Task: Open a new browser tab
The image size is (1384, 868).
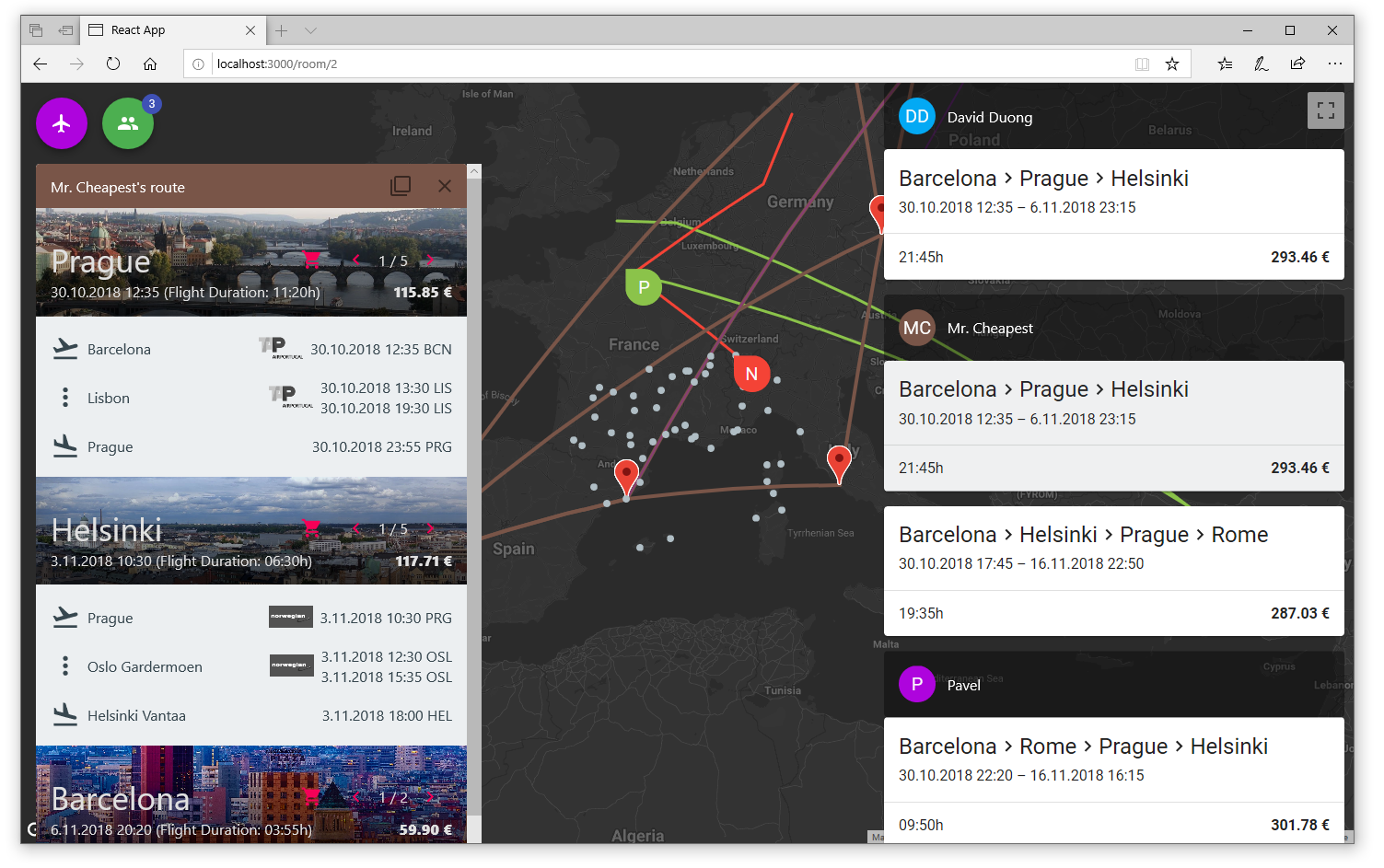Action: pos(282,30)
